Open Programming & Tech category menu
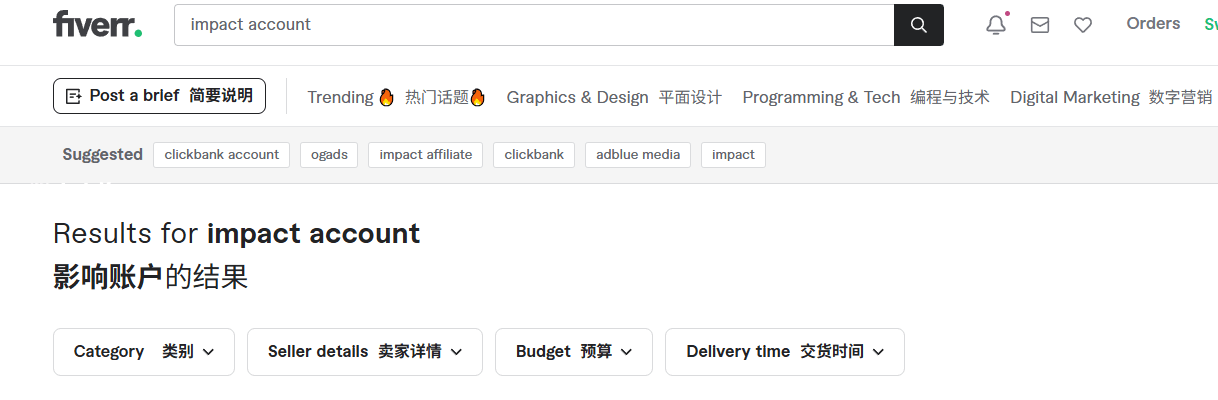This screenshot has height=400, width=1218. point(865,97)
